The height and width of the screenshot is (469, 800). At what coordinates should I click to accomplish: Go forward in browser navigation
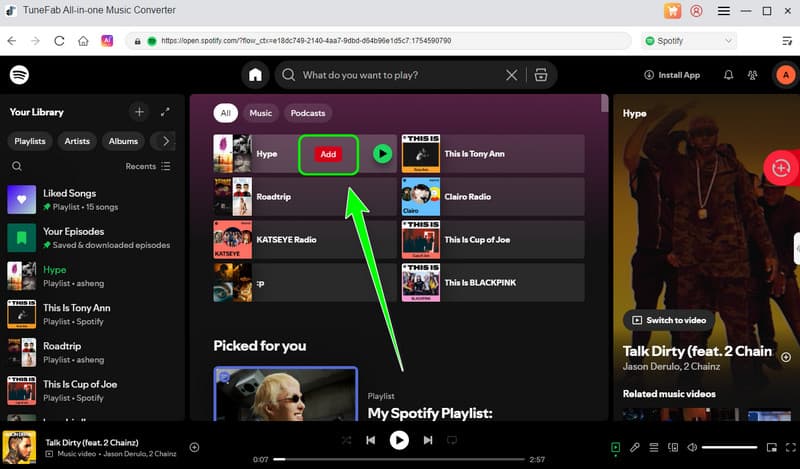(35, 41)
